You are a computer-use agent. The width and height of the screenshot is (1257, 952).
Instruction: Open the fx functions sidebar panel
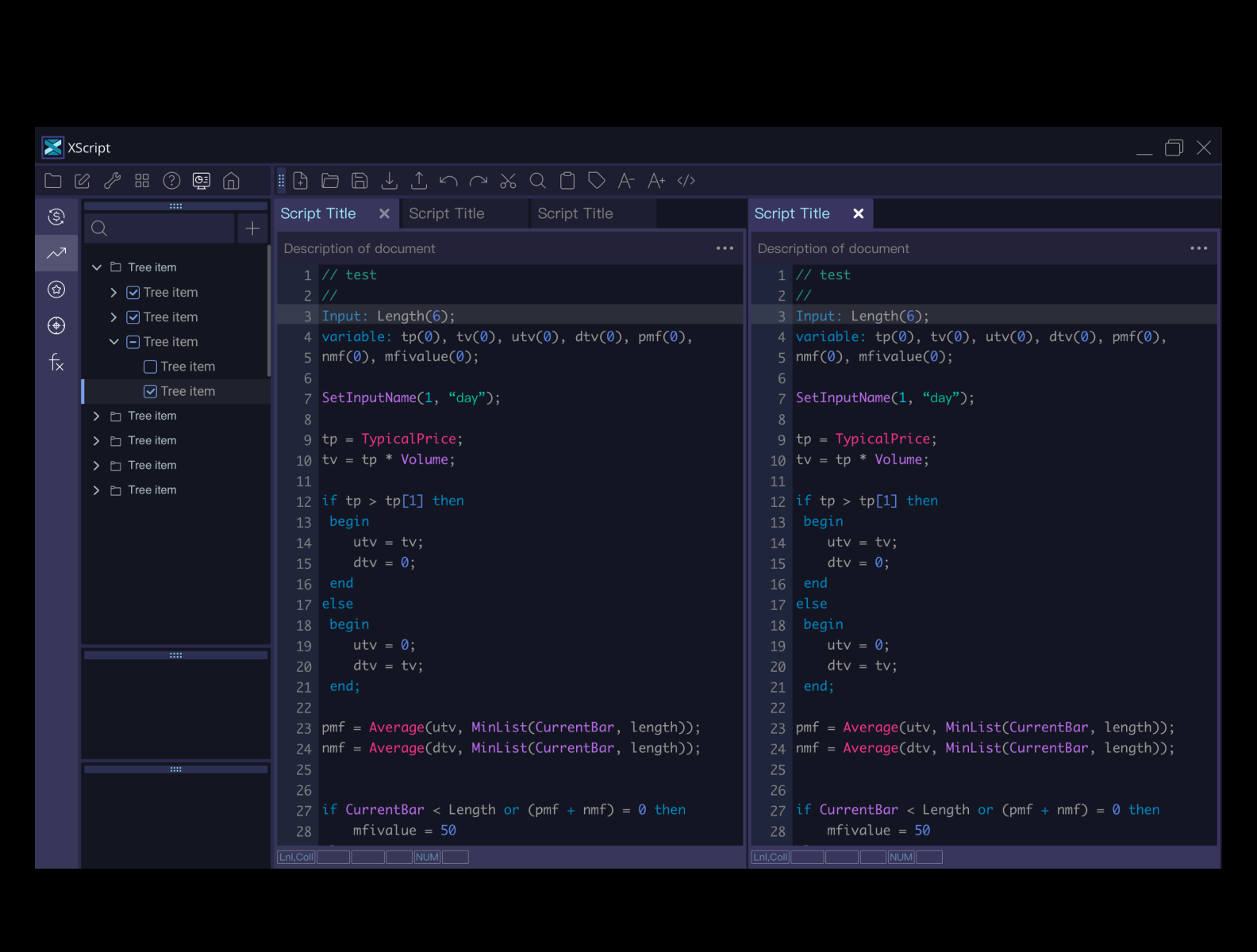[56, 363]
